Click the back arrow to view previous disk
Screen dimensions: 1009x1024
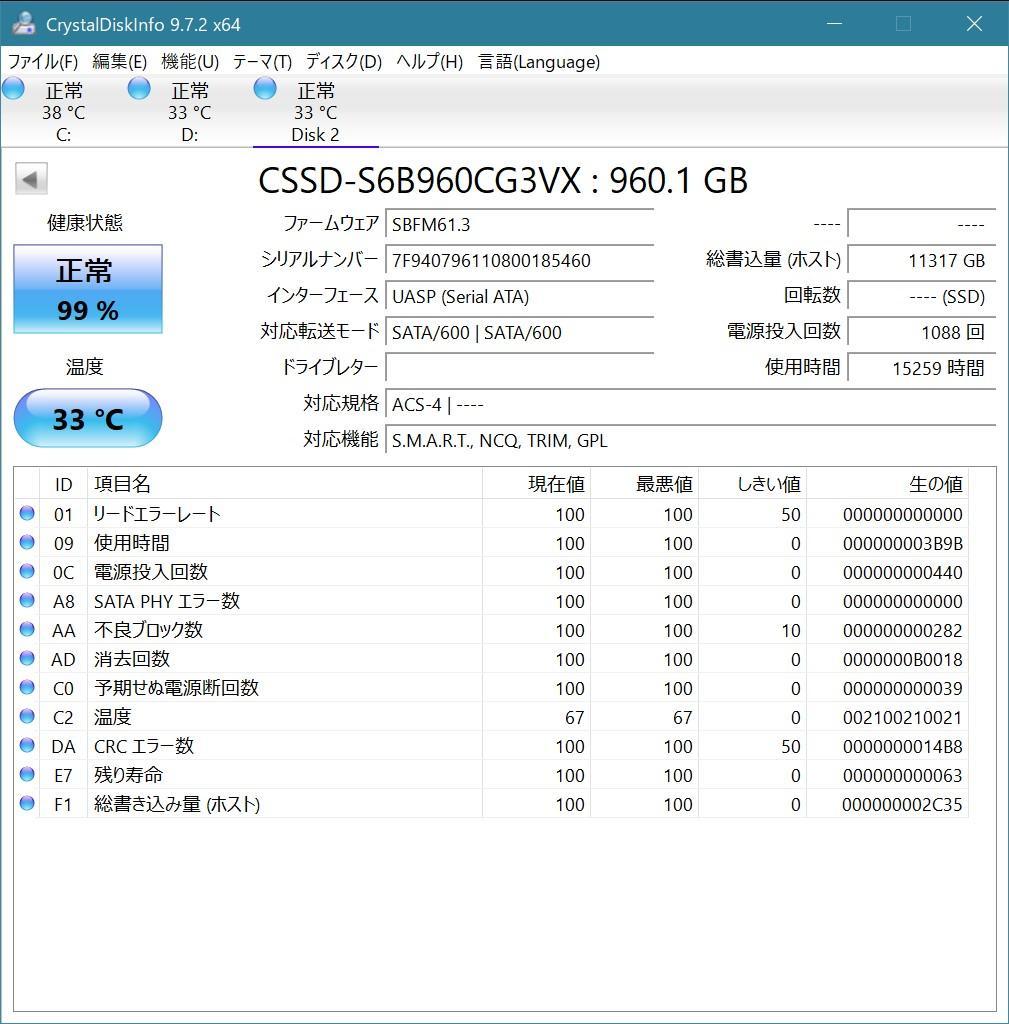(x=31, y=178)
